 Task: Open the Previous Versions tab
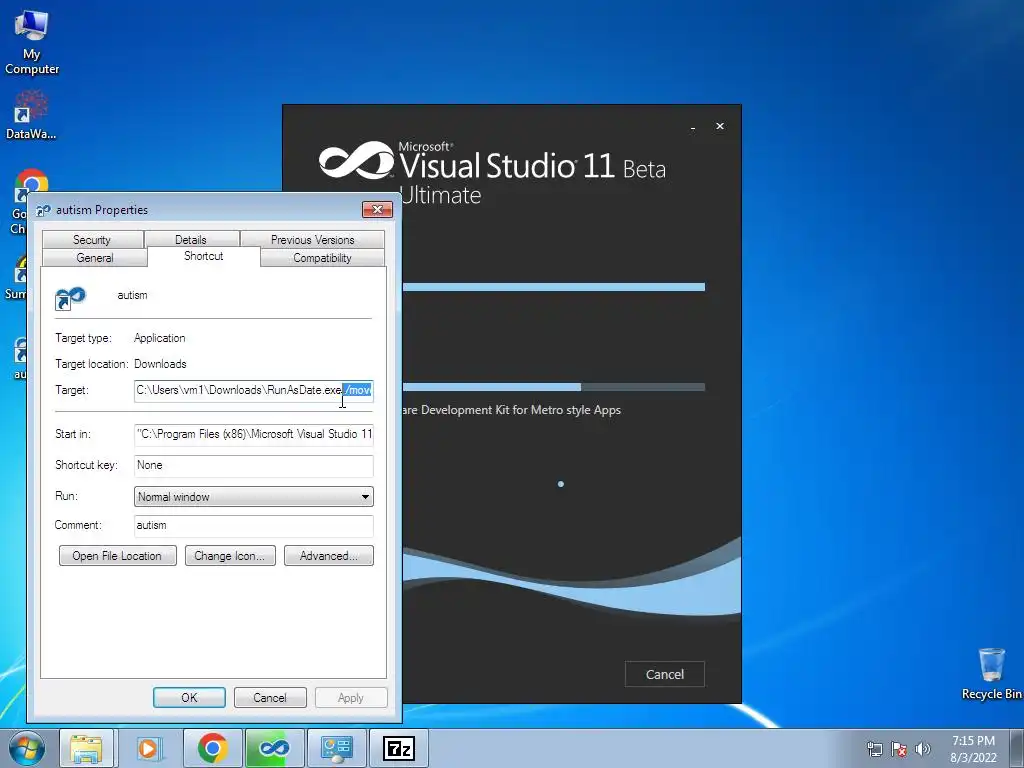[312, 240]
